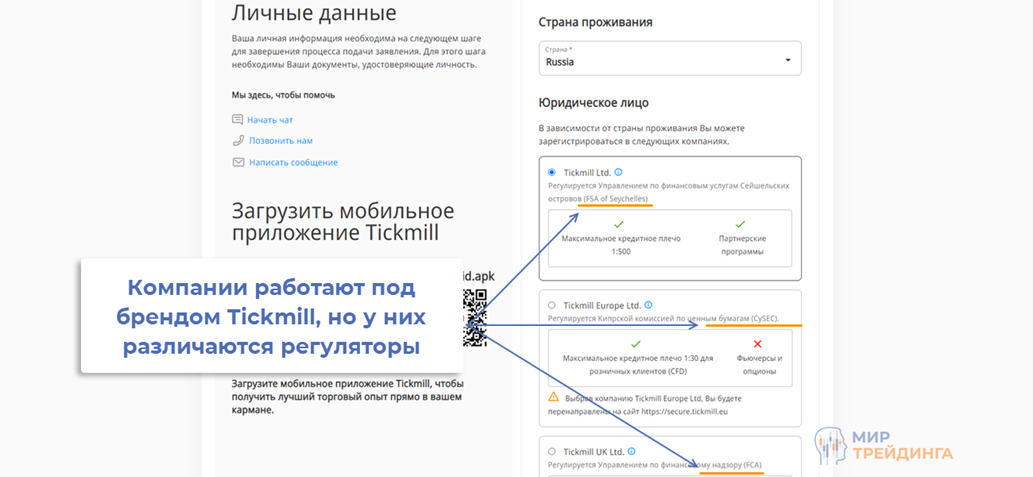
Task: Click the green checkmark above Партнерские программы
Action: [740, 225]
